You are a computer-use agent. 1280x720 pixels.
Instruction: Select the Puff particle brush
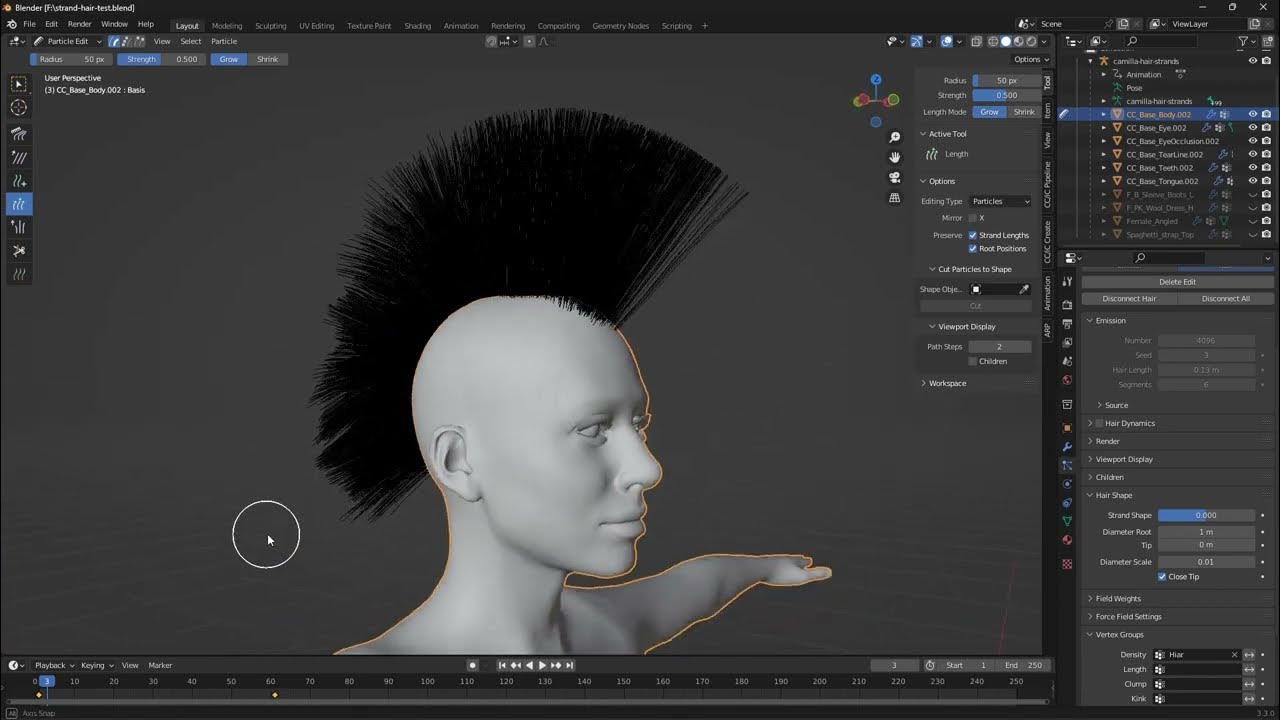tap(19, 227)
